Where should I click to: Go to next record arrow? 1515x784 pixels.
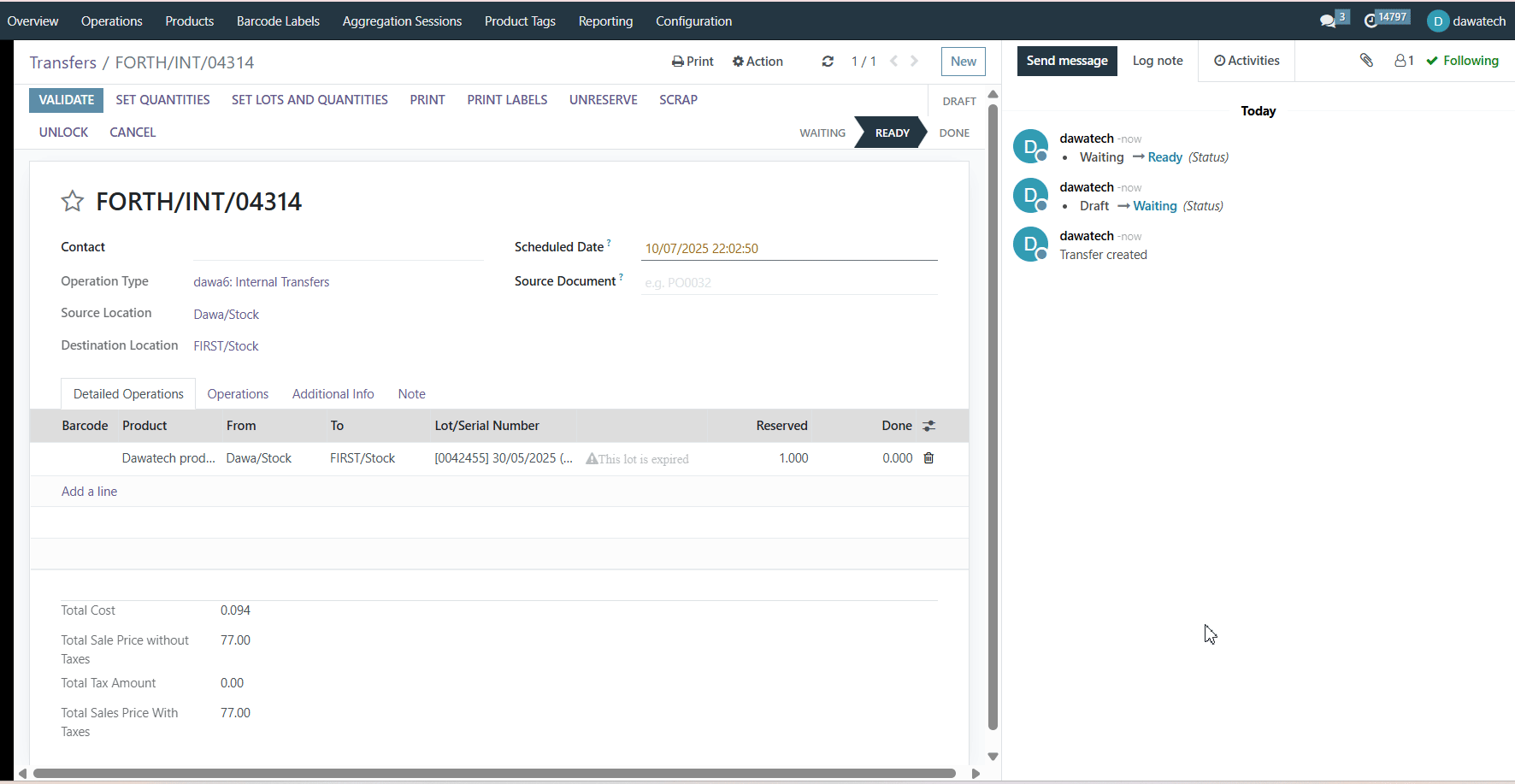915,62
